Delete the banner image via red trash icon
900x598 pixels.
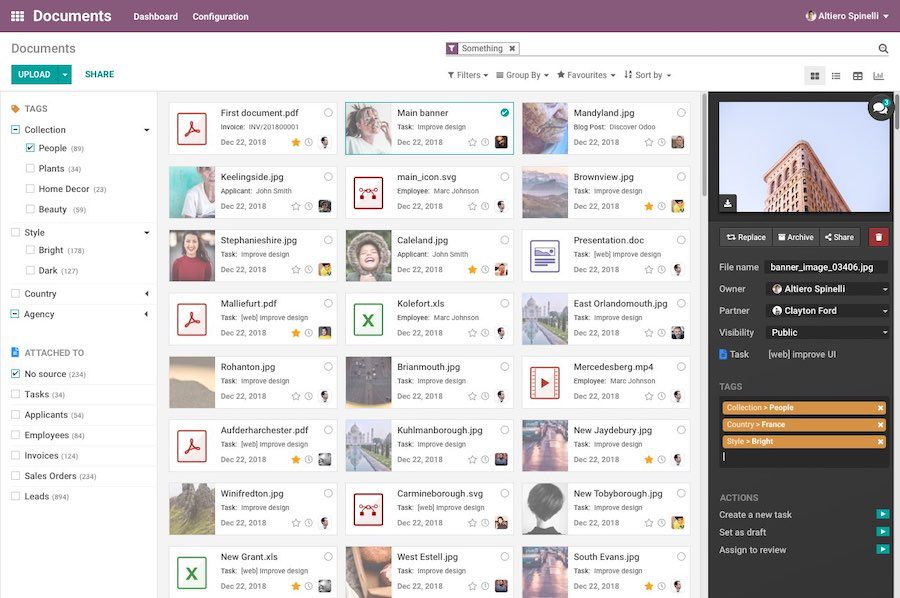[879, 237]
